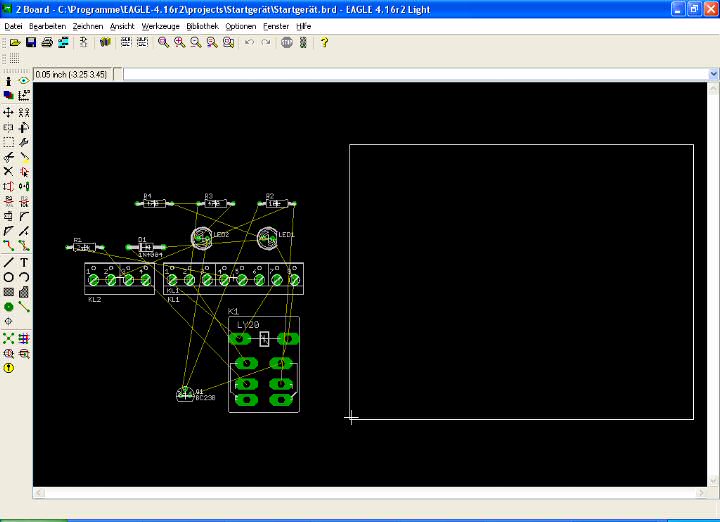Click the Zoom in magnifier icon

click(x=180, y=43)
